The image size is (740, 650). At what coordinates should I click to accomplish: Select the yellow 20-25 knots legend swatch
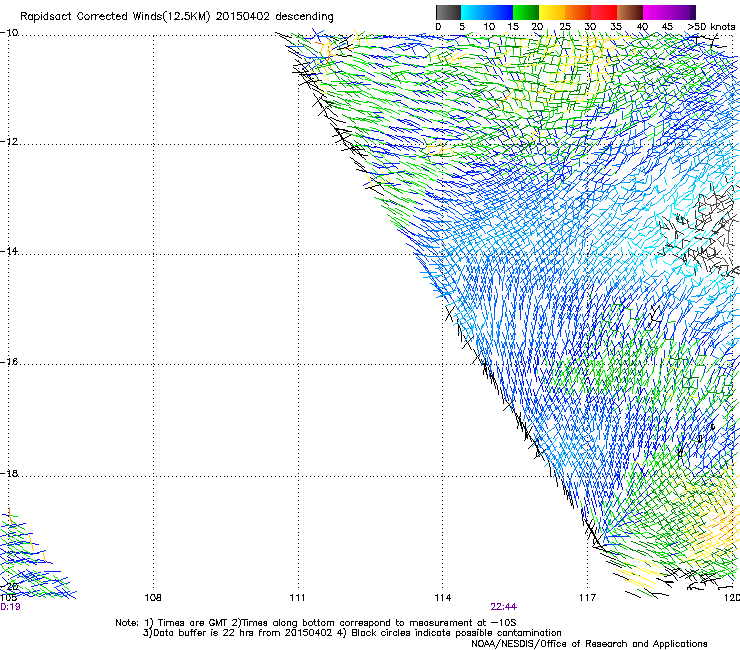(552, 12)
